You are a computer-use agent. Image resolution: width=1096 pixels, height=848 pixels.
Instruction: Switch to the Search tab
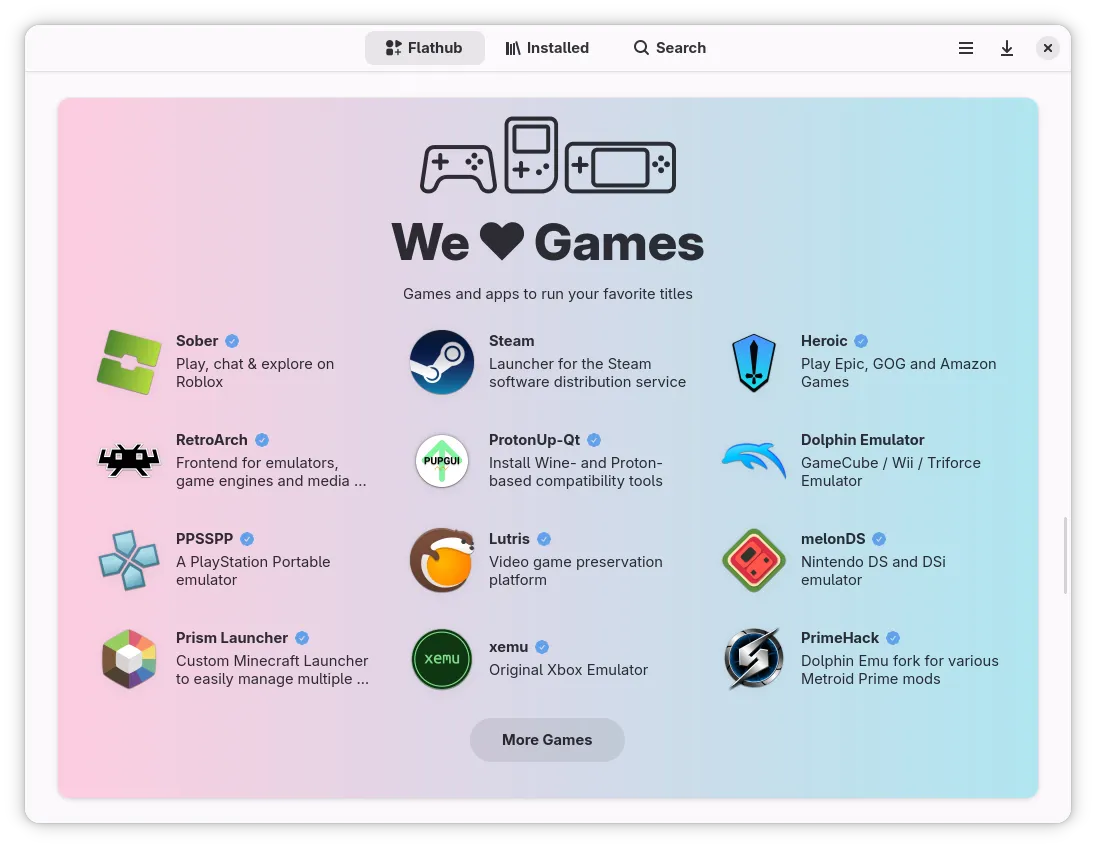click(x=670, y=48)
